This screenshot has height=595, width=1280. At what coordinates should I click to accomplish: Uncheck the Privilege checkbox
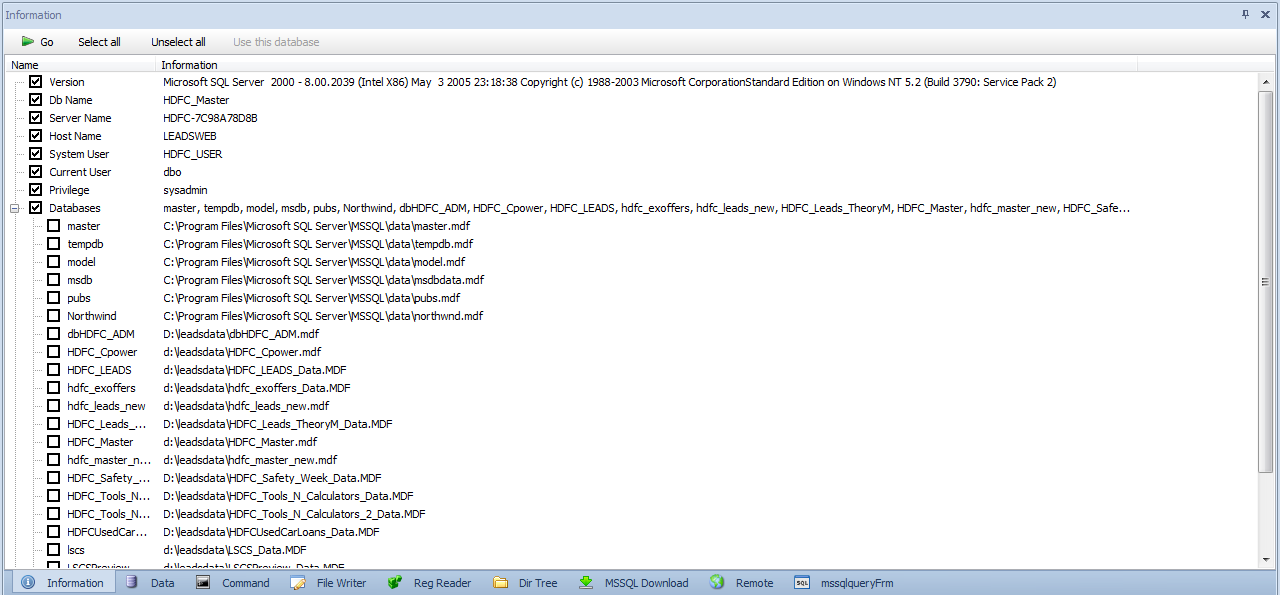(36, 190)
